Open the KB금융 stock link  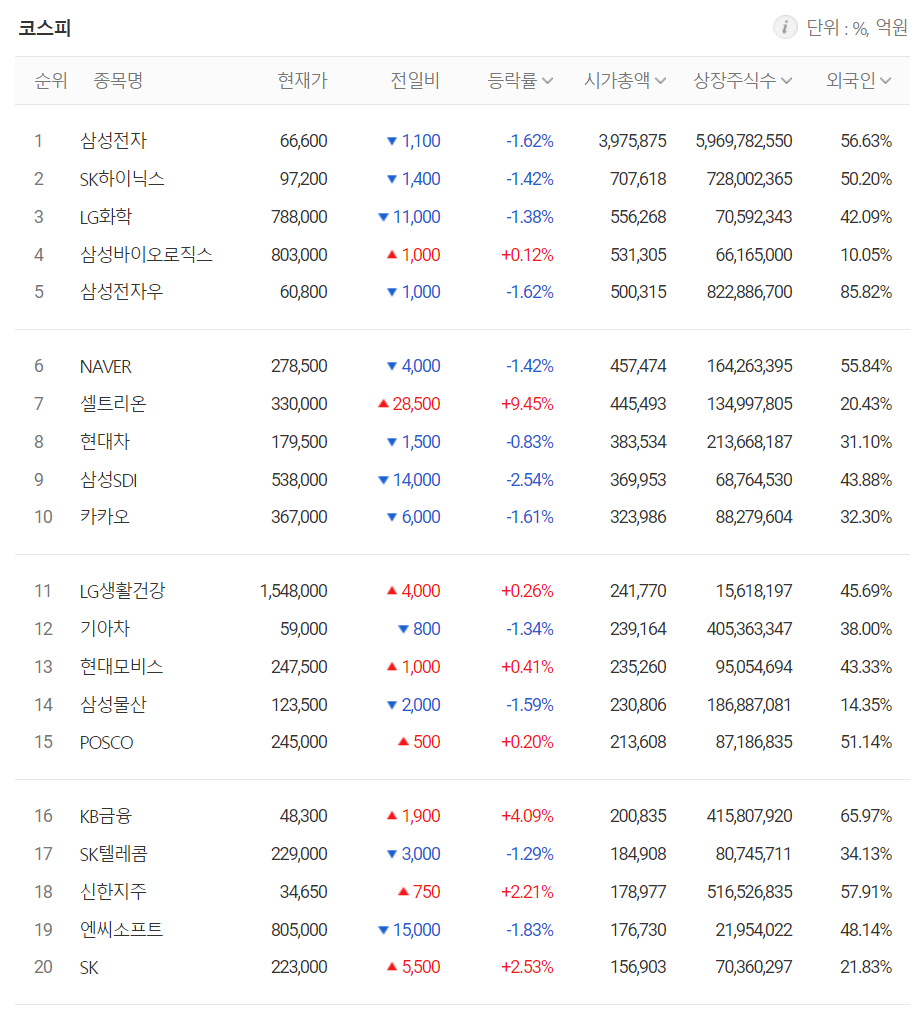106,816
